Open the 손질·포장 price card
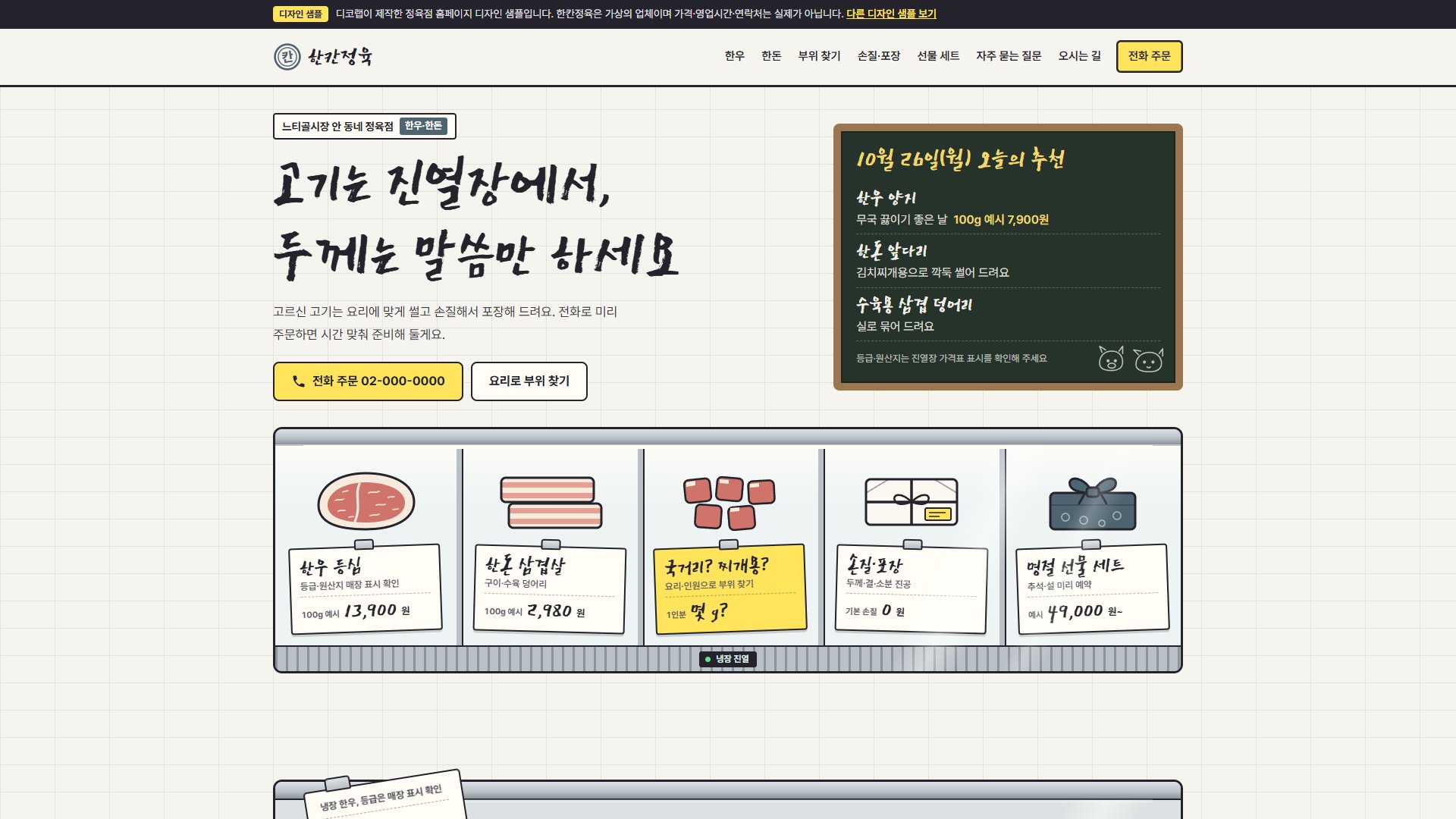The height and width of the screenshot is (819, 1456). [x=911, y=588]
